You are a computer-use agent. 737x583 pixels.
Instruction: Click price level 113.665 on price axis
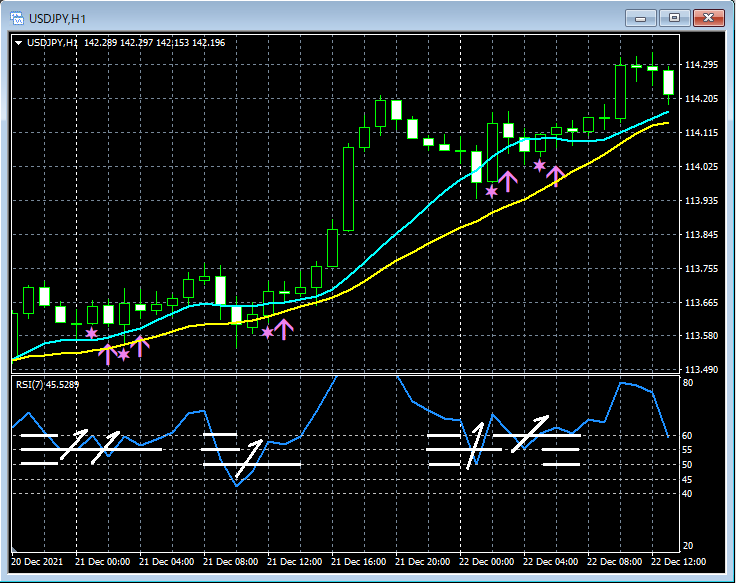(x=701, y=303)
